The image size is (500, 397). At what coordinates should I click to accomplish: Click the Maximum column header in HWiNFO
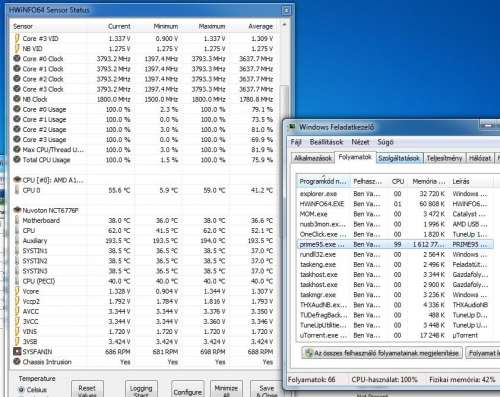coord(212,26)
